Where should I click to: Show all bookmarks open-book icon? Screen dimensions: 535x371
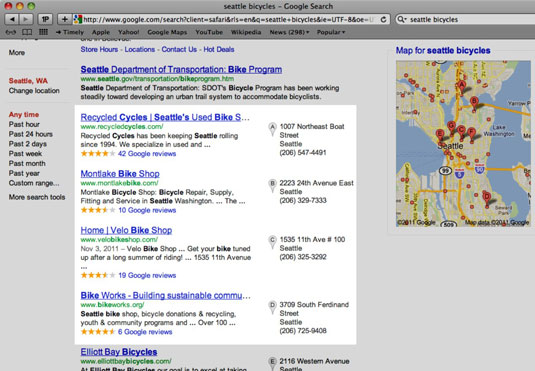27,32
